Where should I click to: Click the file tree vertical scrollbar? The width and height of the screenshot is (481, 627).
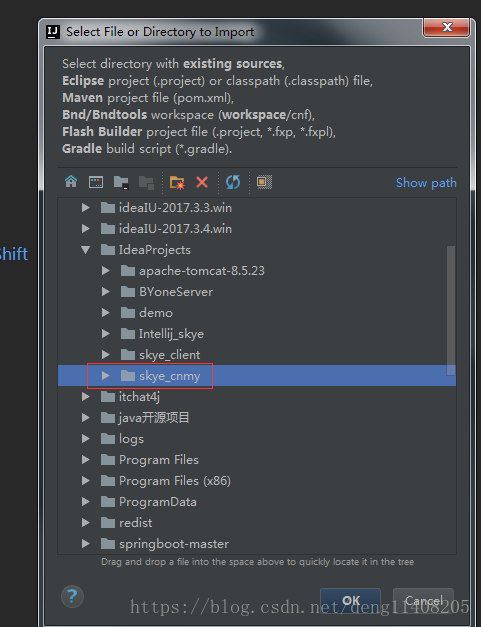[451, 311]
